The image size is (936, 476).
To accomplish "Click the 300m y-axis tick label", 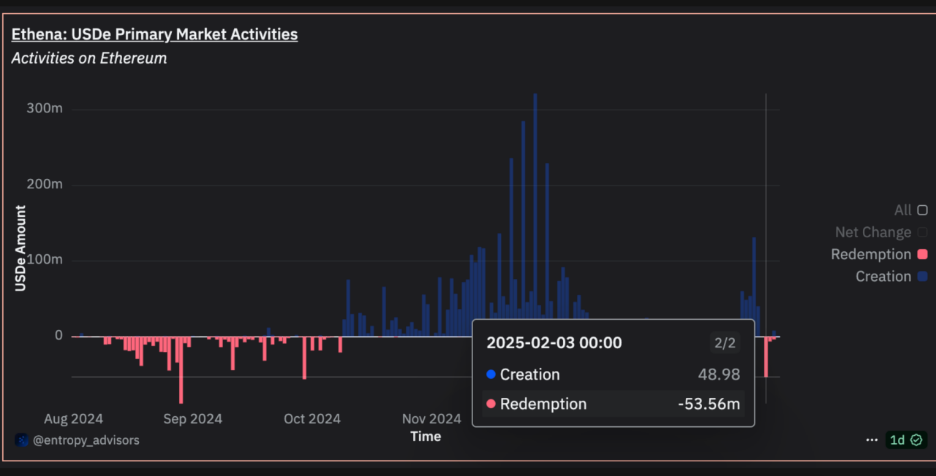I will (x=44, y=108).
